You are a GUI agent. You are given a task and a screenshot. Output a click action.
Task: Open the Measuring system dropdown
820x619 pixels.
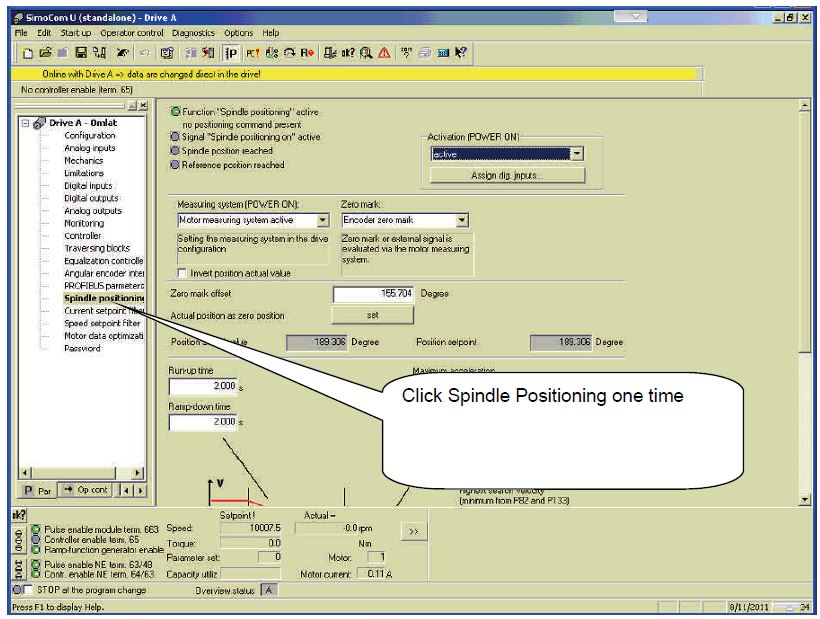point(322,220)
